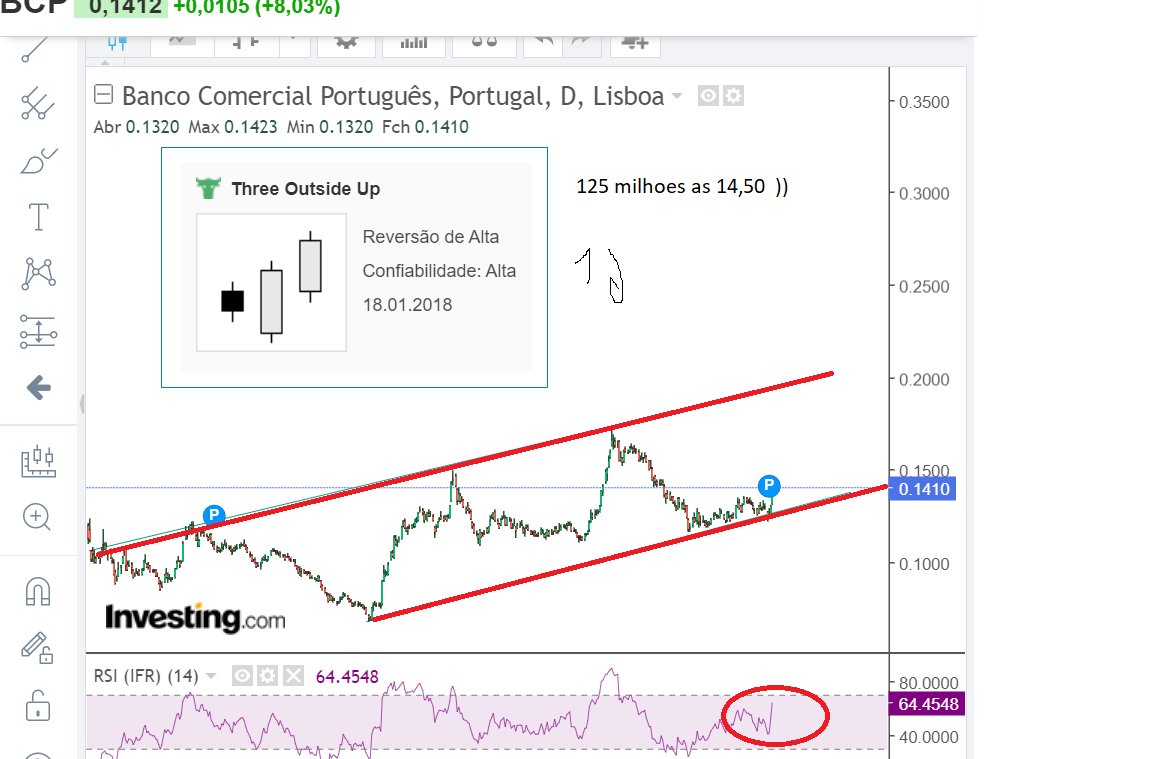
Task: Select the XABCD pattern tool
Action: [x=38, y=273]
